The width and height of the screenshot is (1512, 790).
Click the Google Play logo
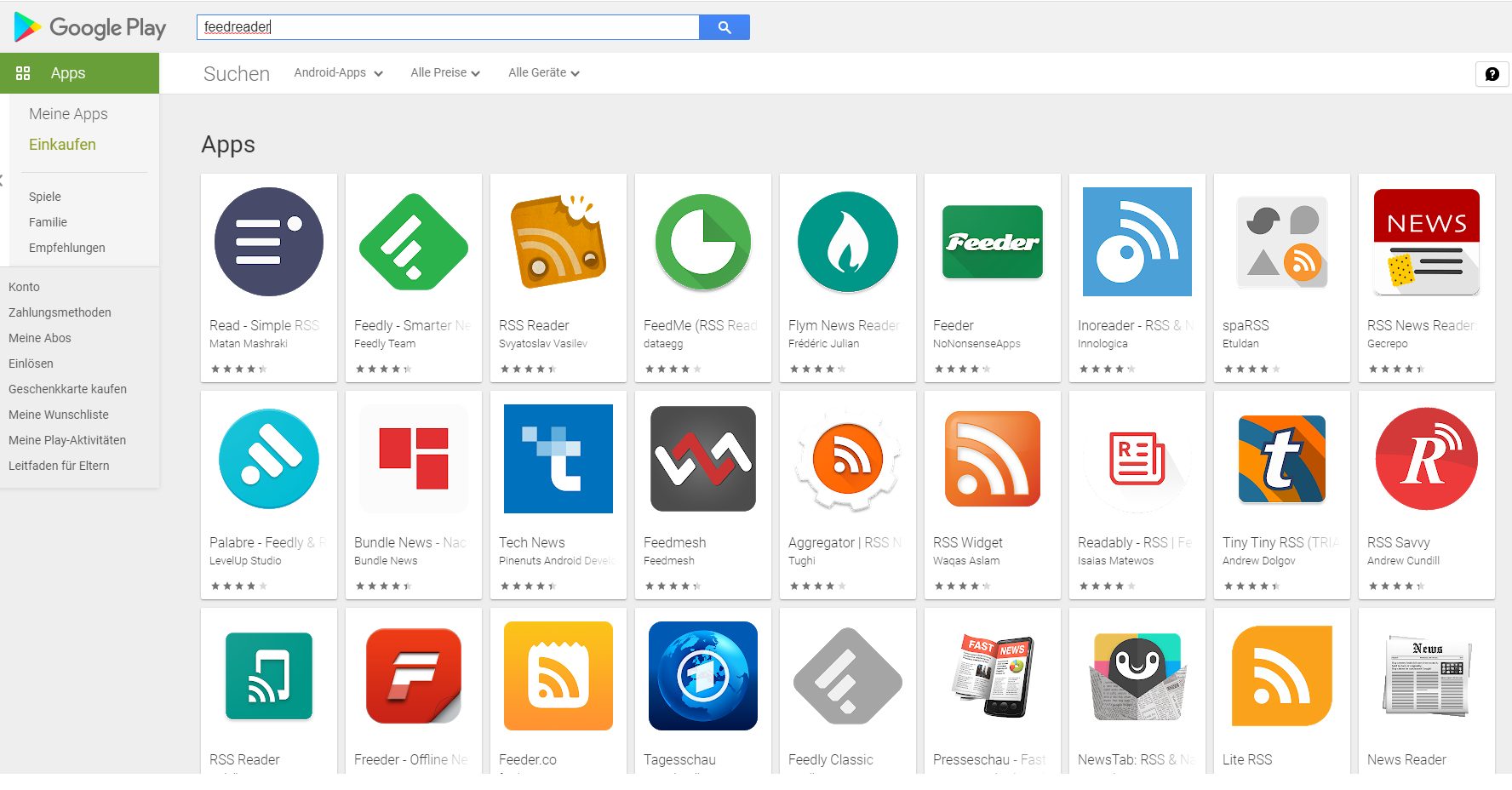pos(90,27)
